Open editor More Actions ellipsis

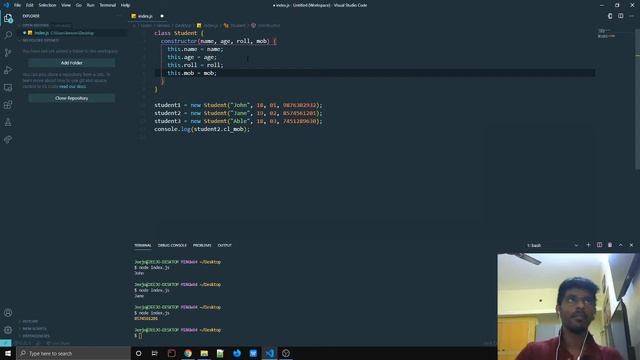[631, 16]
